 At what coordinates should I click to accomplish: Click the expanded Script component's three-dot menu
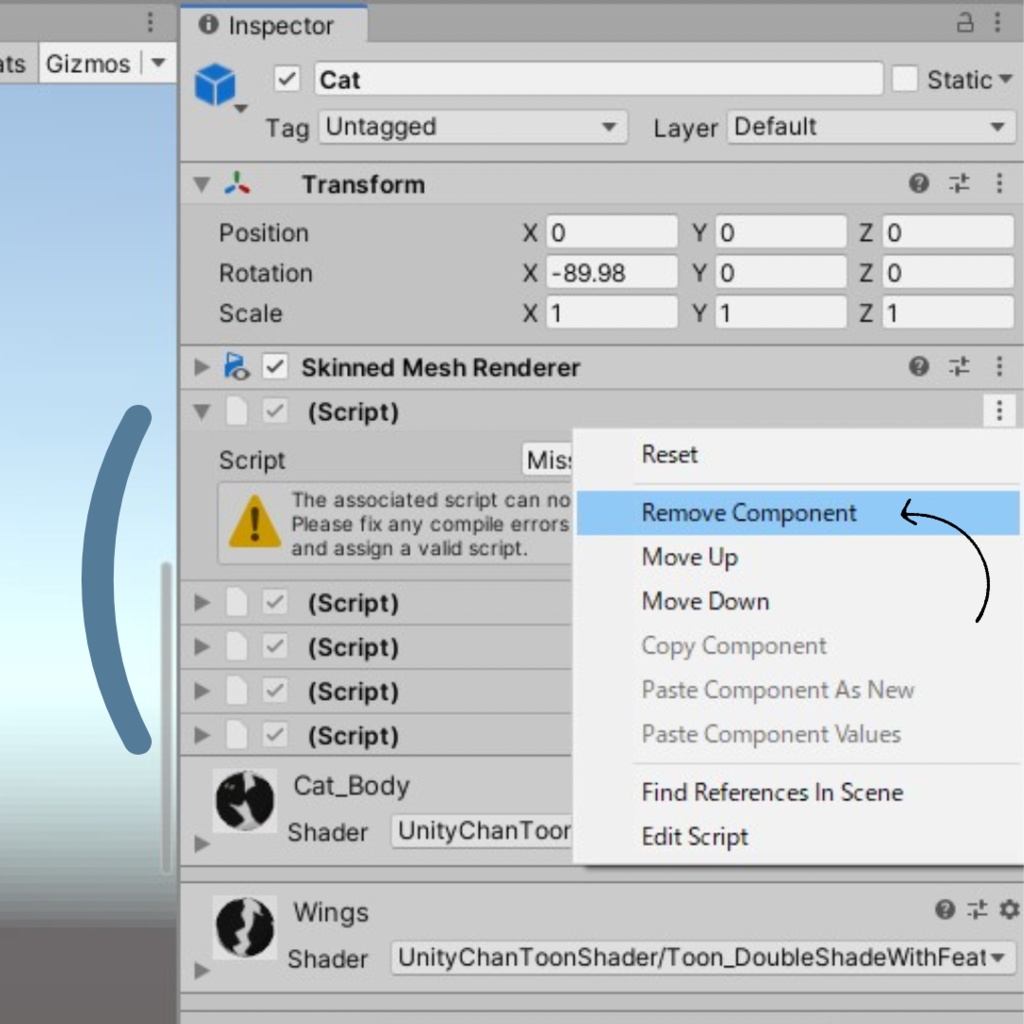coord(999,411)
